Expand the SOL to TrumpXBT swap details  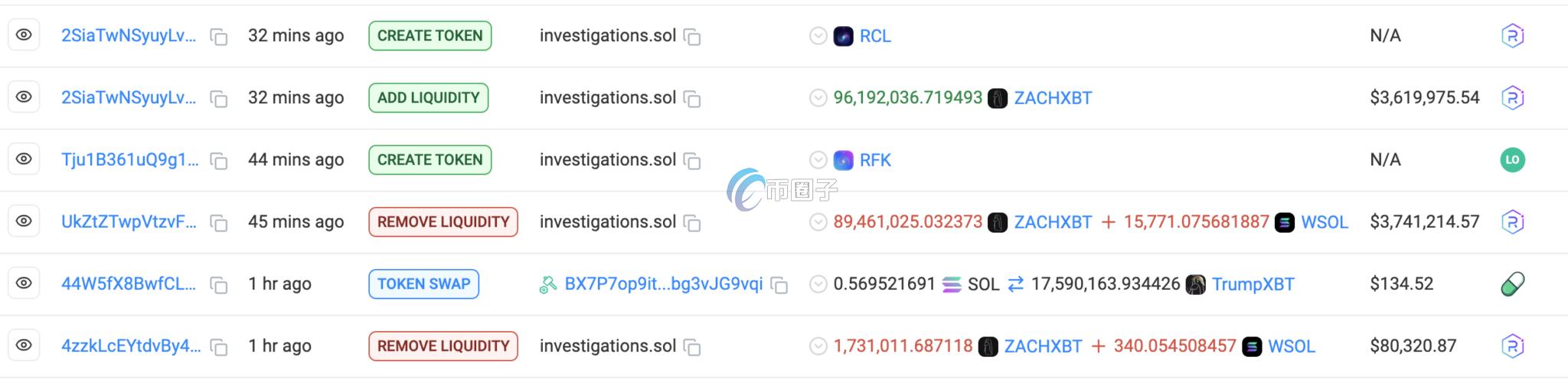point(818,284)
